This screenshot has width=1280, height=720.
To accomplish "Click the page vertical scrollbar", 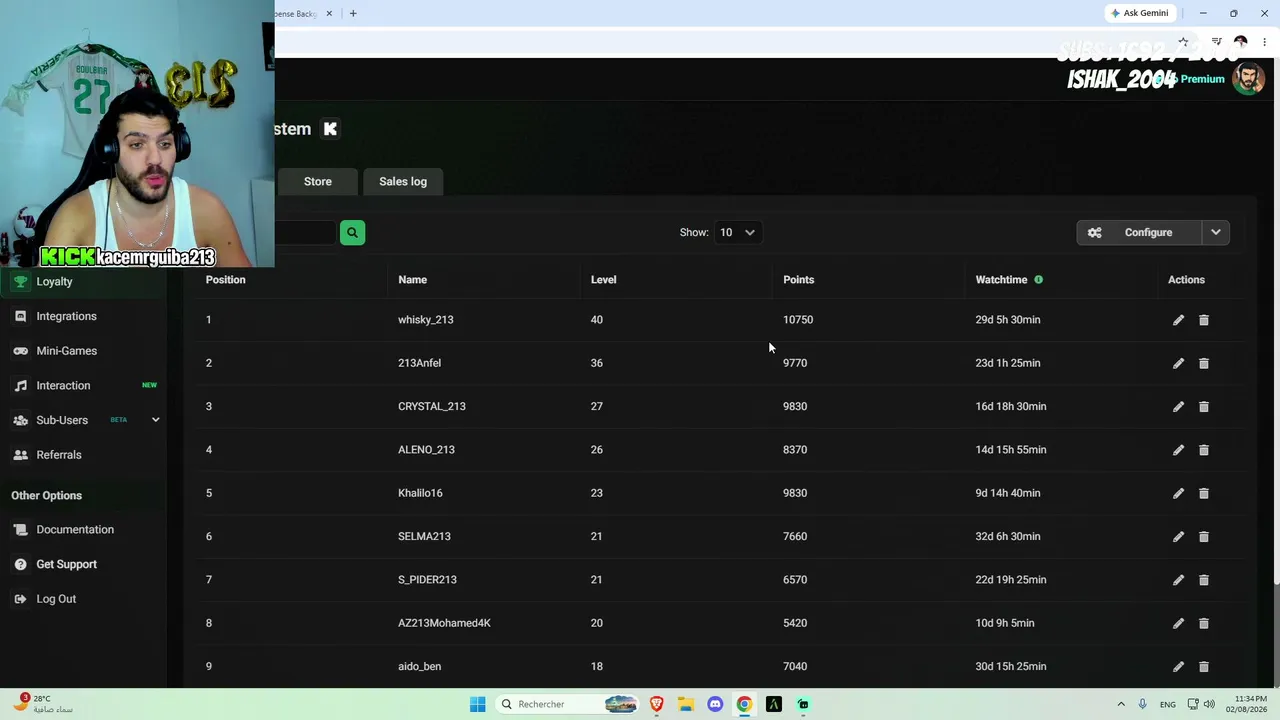I will click(1276, 320).
